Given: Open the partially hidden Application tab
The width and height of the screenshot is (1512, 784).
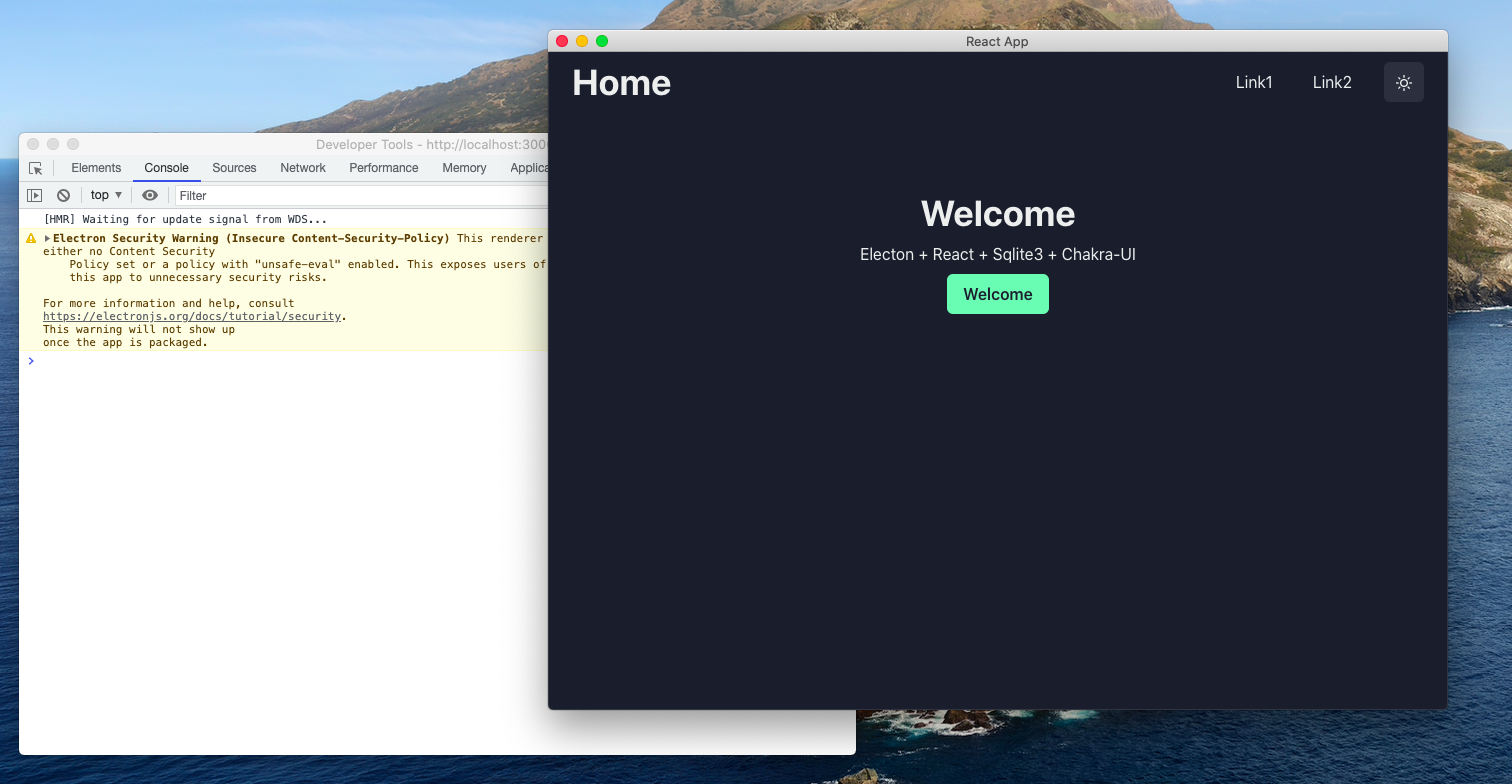Looking at the screenshot, I should (x=528, y=168).
